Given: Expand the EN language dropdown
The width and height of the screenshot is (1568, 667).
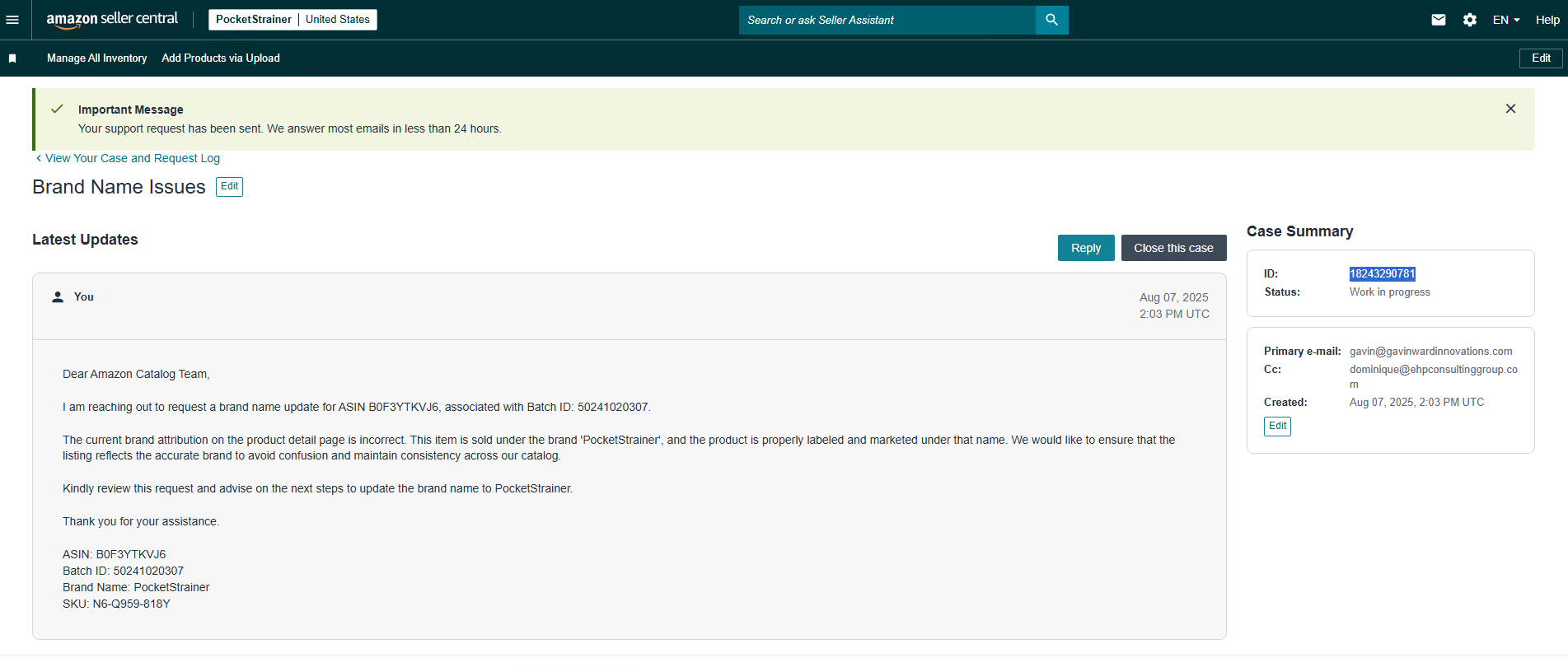Looking at the screenshot, I should pos(1505,20).
